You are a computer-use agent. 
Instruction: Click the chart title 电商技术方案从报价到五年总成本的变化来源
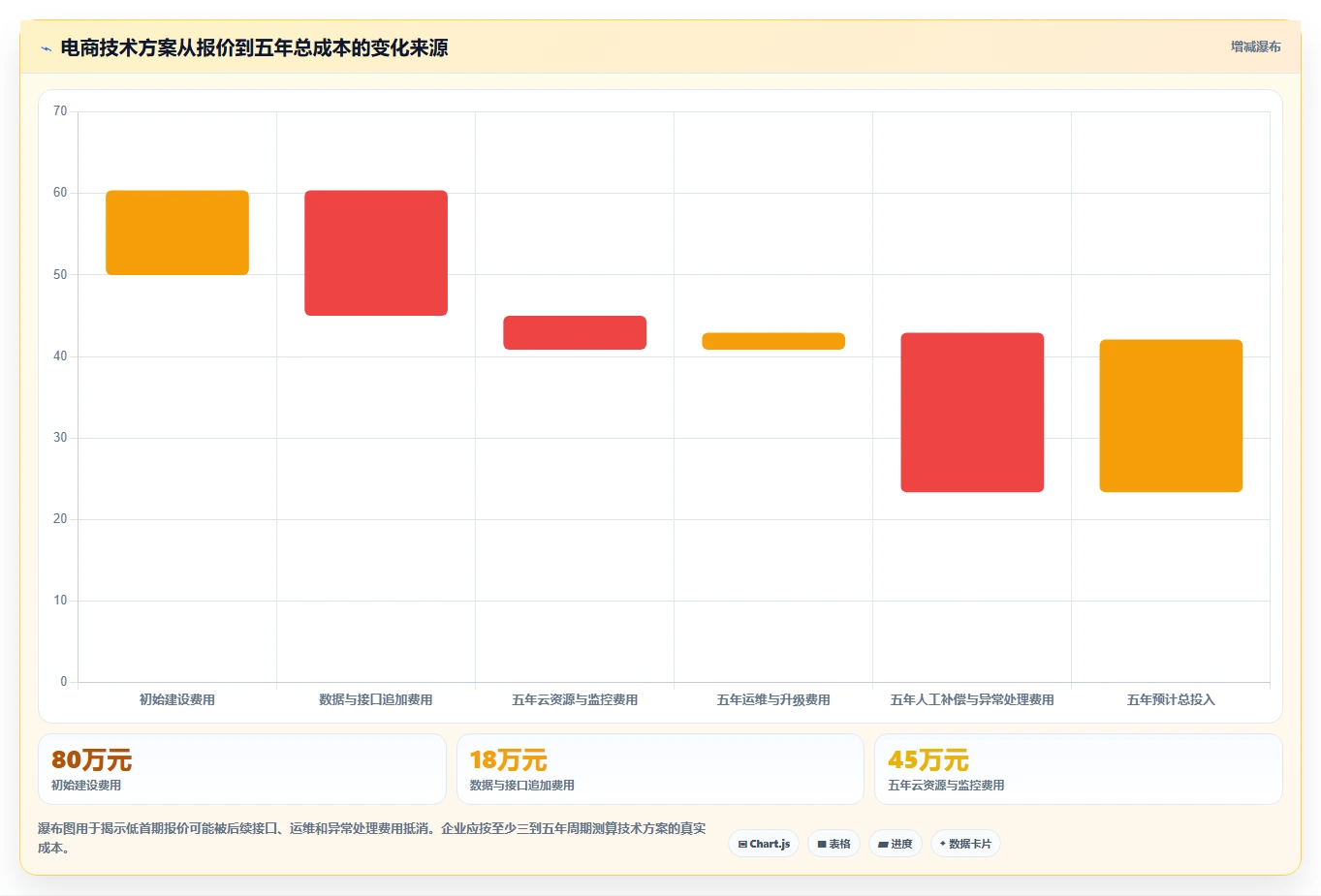point(254,47)
